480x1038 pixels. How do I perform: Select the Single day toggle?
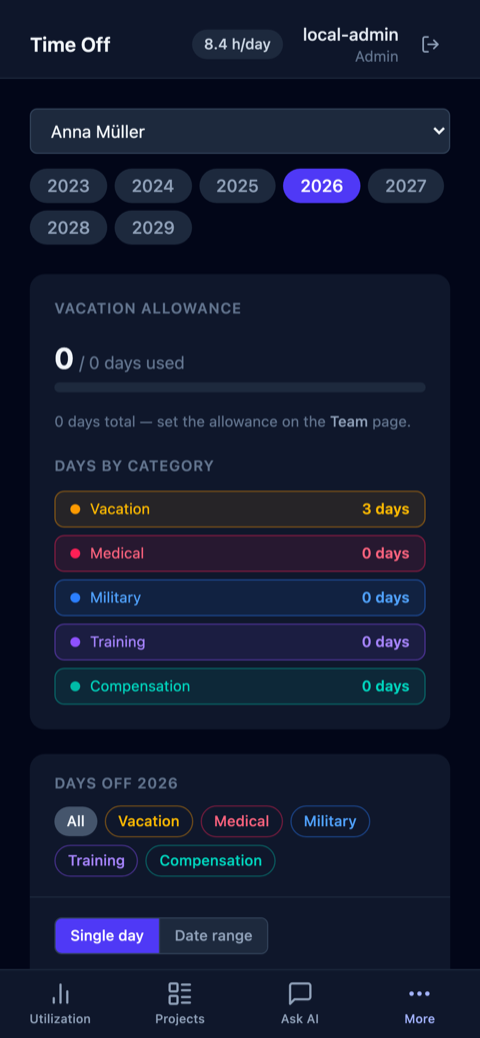107,935
